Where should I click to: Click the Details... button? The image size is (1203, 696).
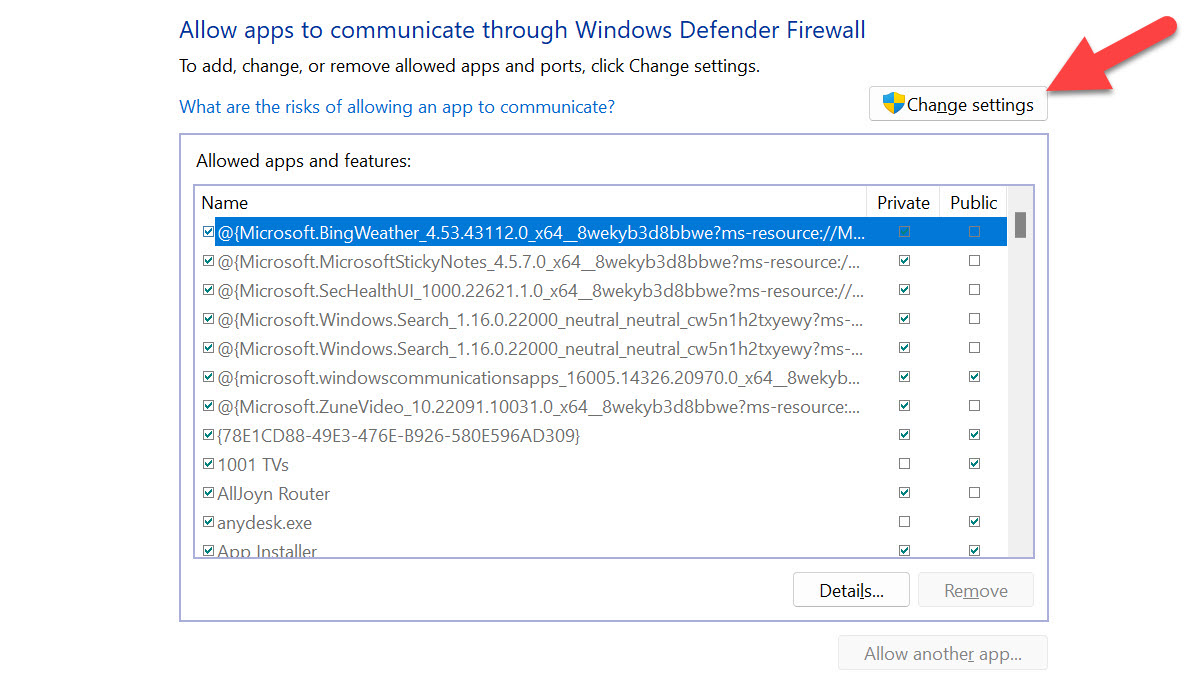851,590
